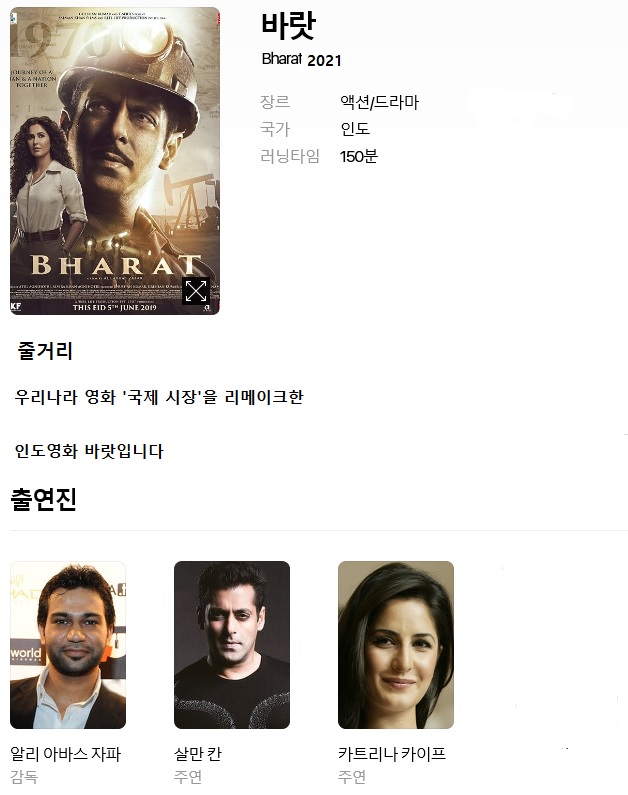This screenshot has height=795, width=628.
Task: Click the movie title 바랏
Action: tap(288, 25)
